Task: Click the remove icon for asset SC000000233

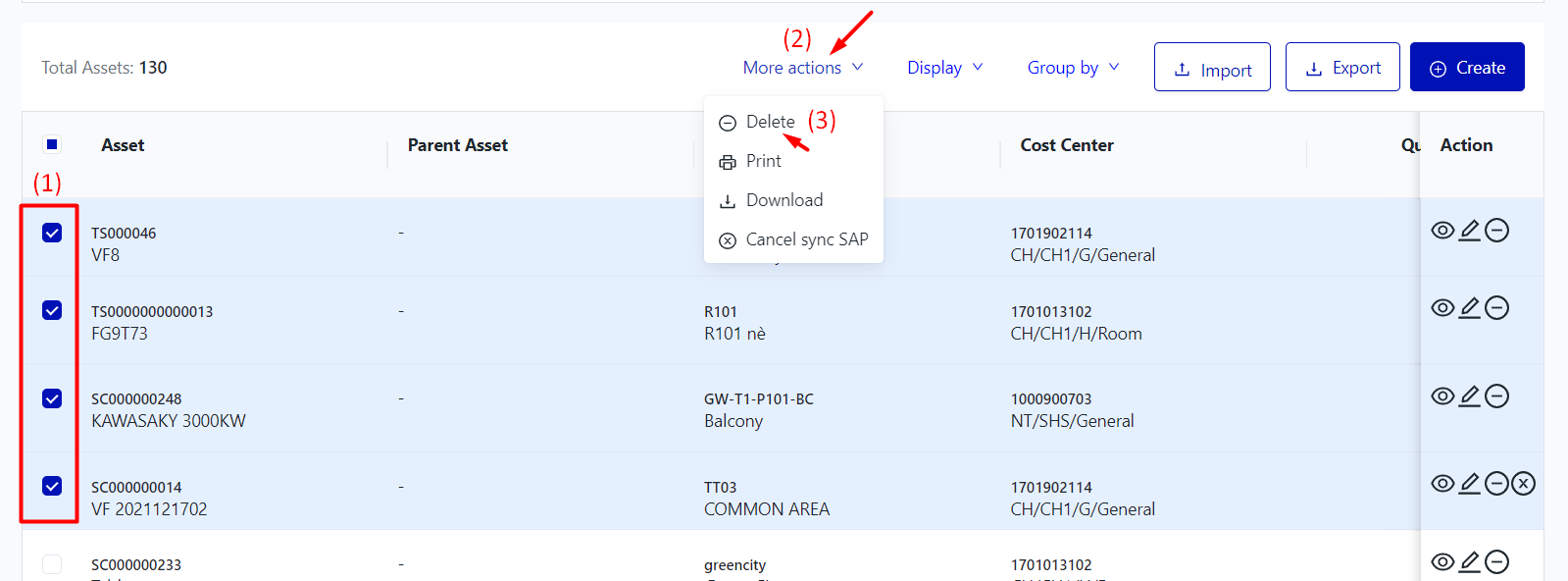Action: (x=1496, y=561)
